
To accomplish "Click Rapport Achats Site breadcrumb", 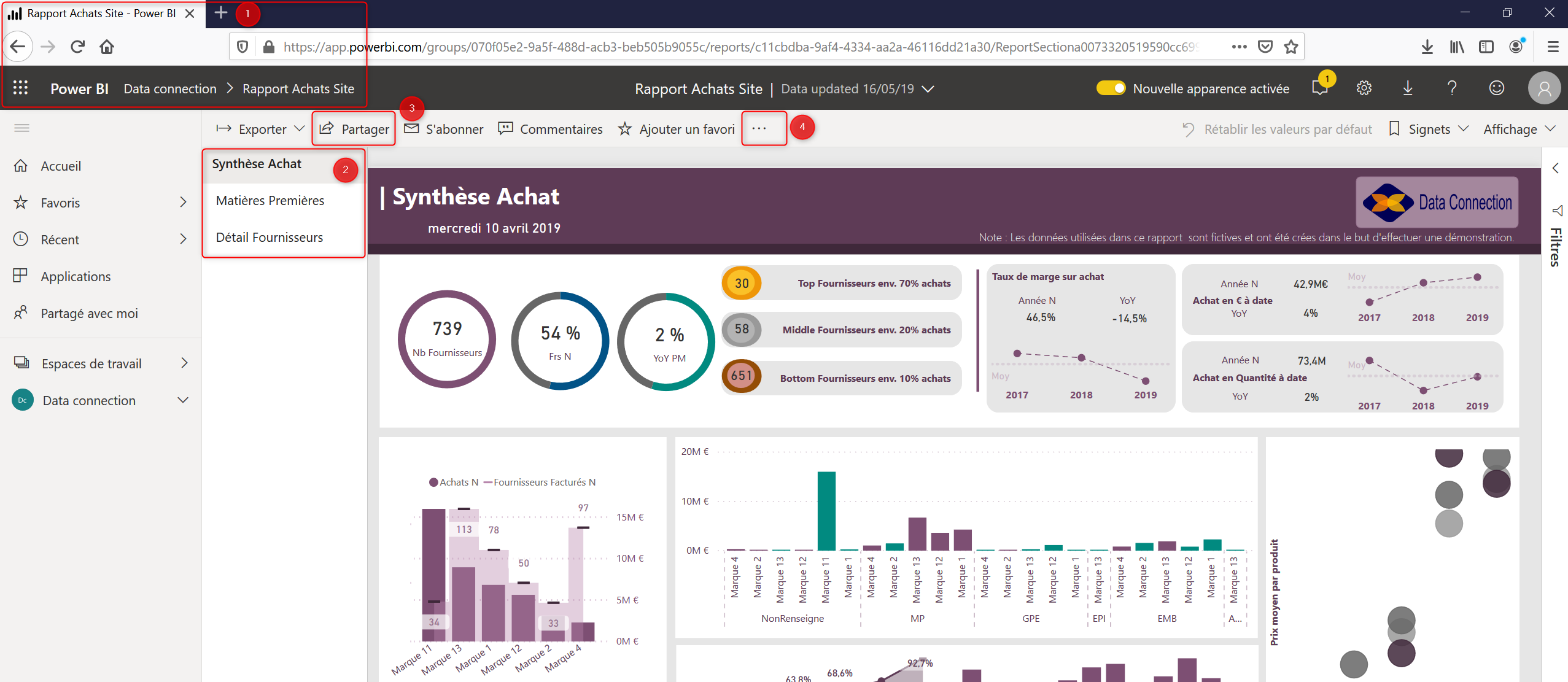I will [298, 88].
